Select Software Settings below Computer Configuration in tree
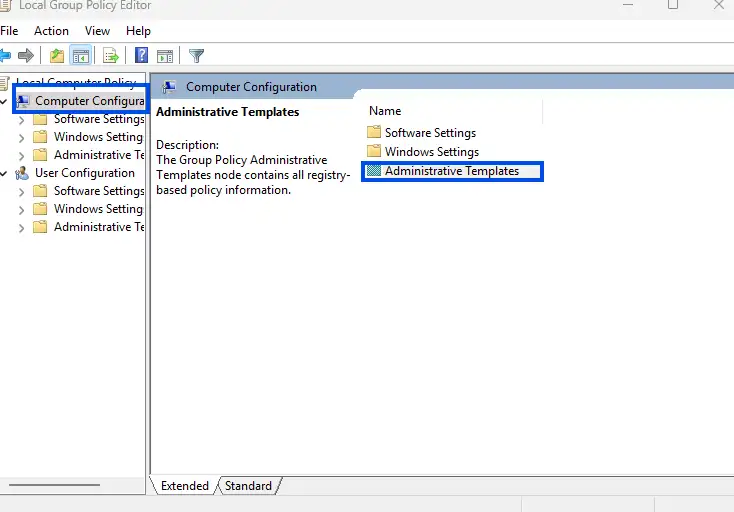Screen dimensions: 734x512 click(x=99, y=119)
